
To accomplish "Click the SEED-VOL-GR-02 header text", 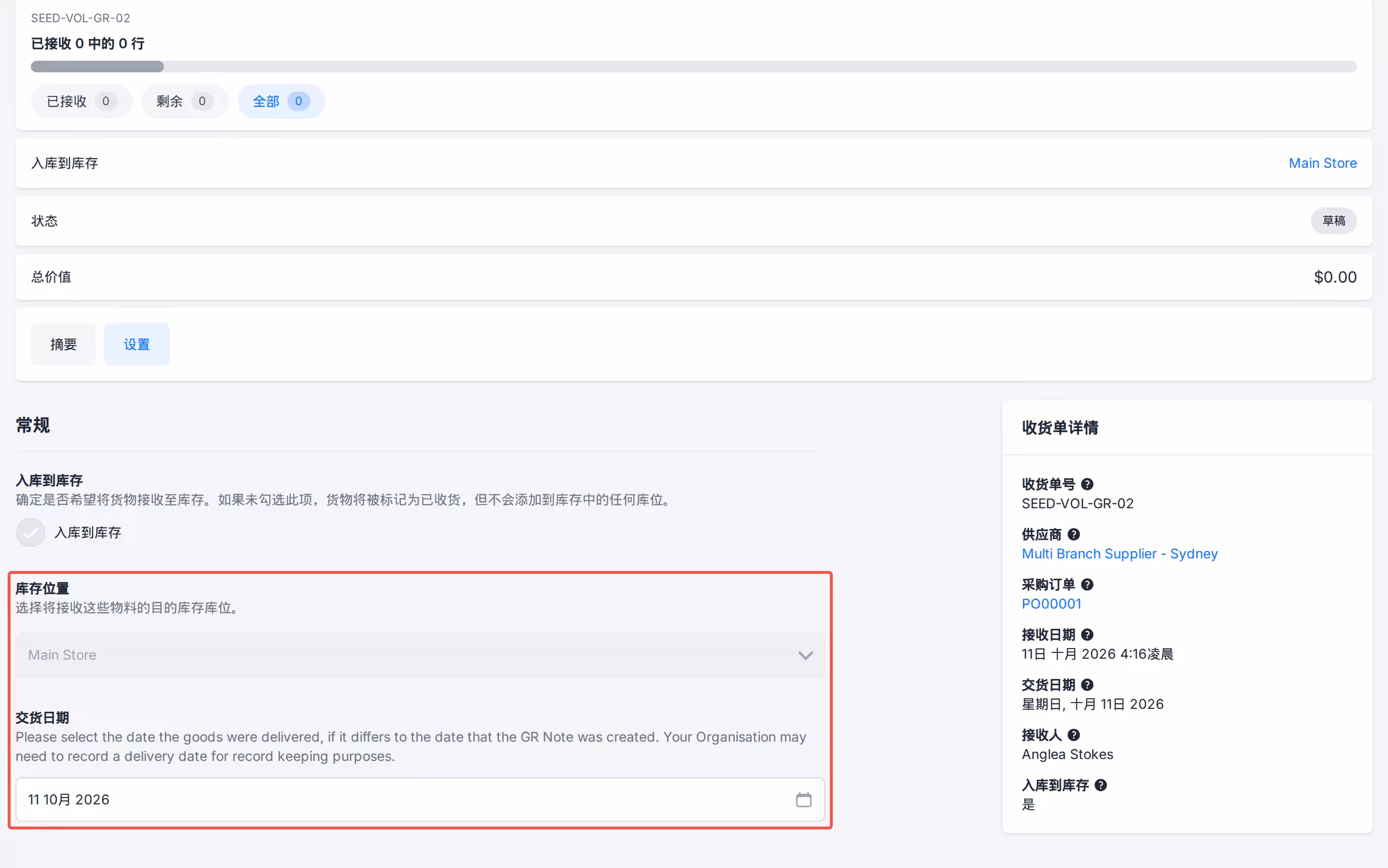I will pyautogui.click(x=81, y=18).
